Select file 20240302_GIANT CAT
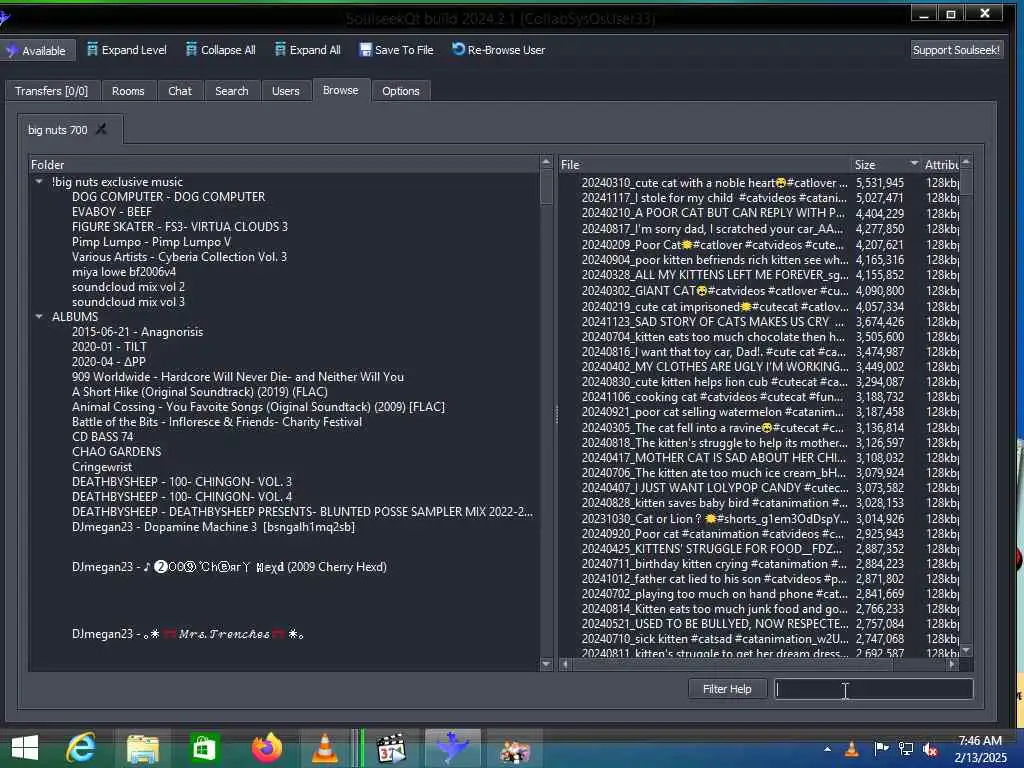 tap(714, 291)
